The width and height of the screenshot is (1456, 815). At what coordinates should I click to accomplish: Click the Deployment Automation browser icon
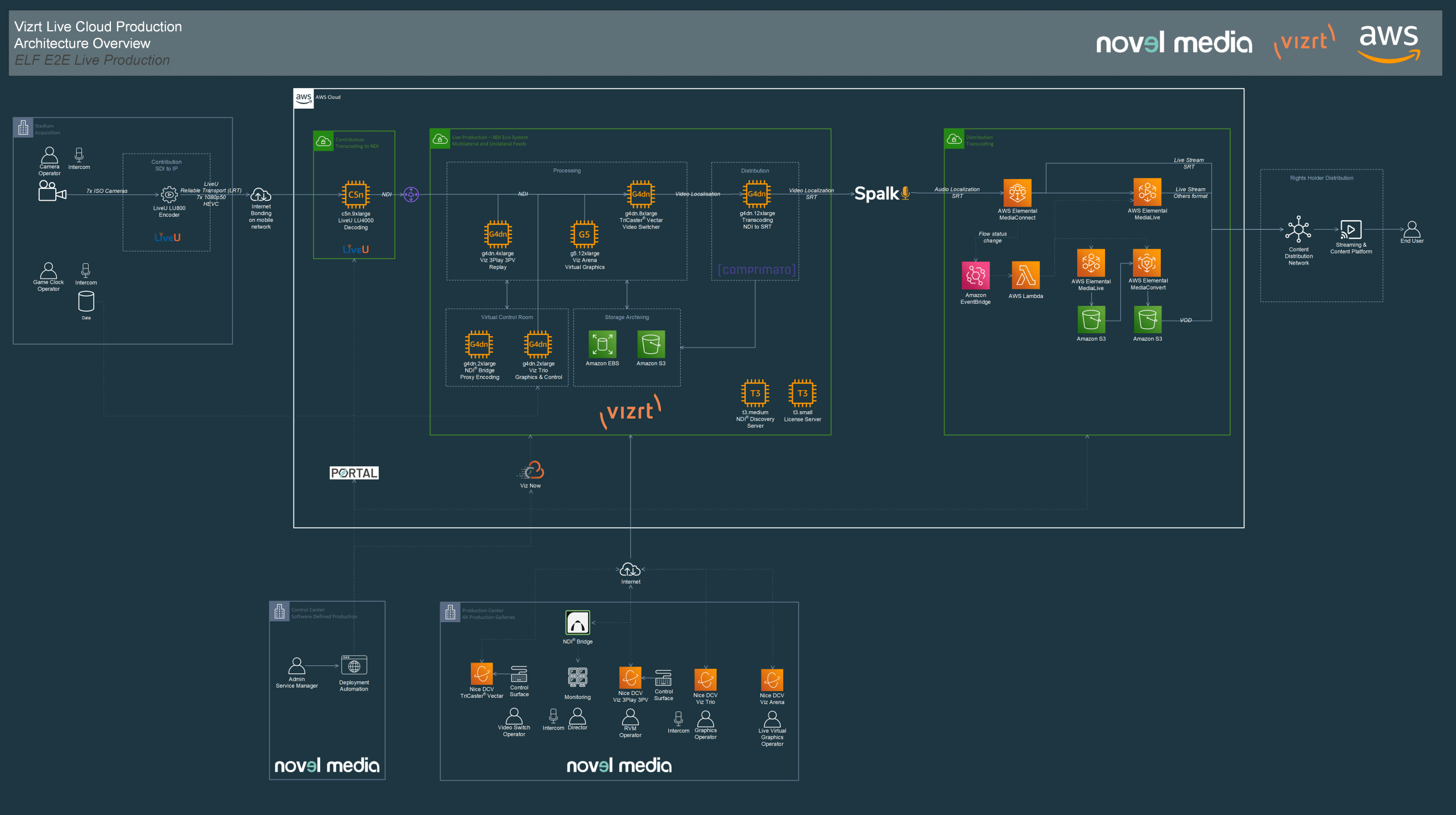354,665
